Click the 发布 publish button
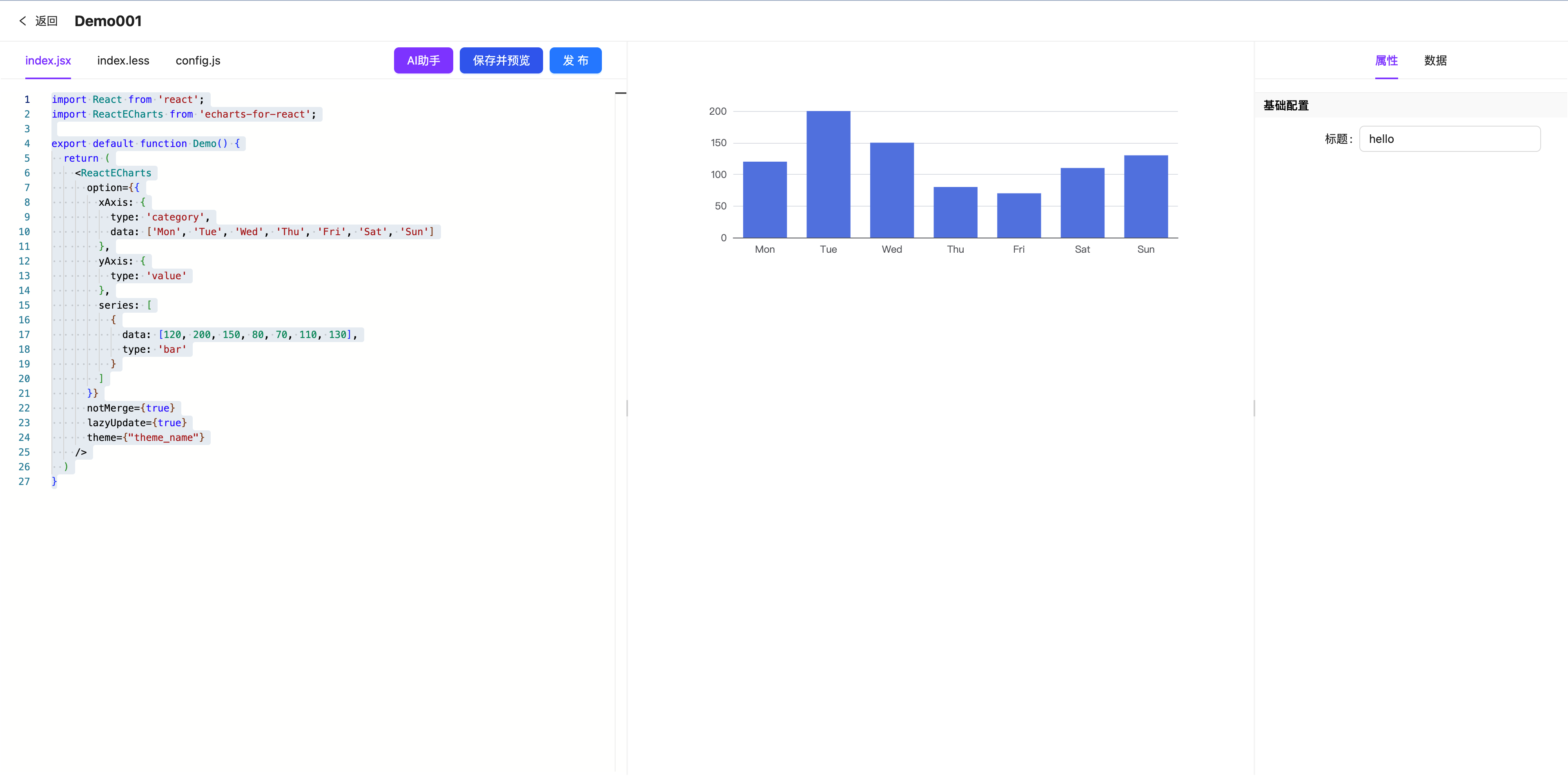 [x=575, y=60]
